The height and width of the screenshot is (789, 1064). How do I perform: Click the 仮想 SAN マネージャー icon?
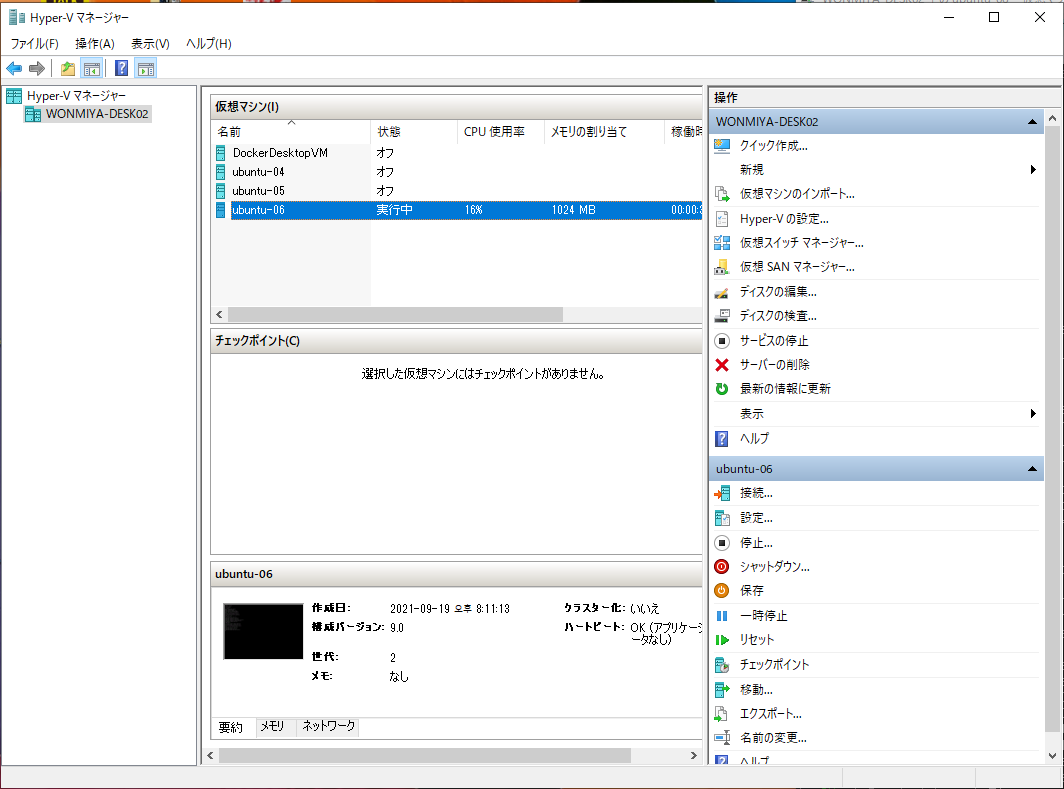722,267
